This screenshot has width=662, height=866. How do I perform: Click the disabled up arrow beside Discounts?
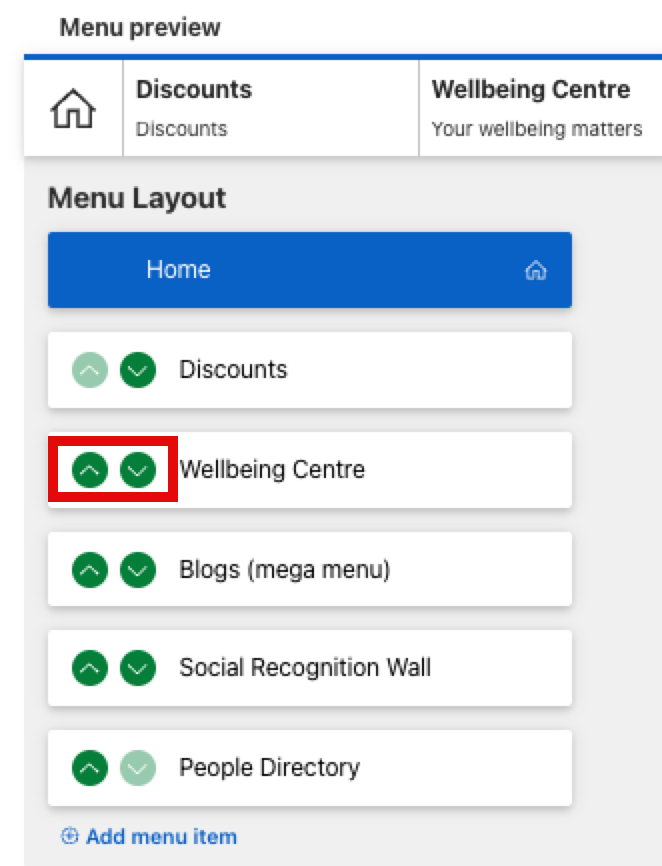click(90, 370)
